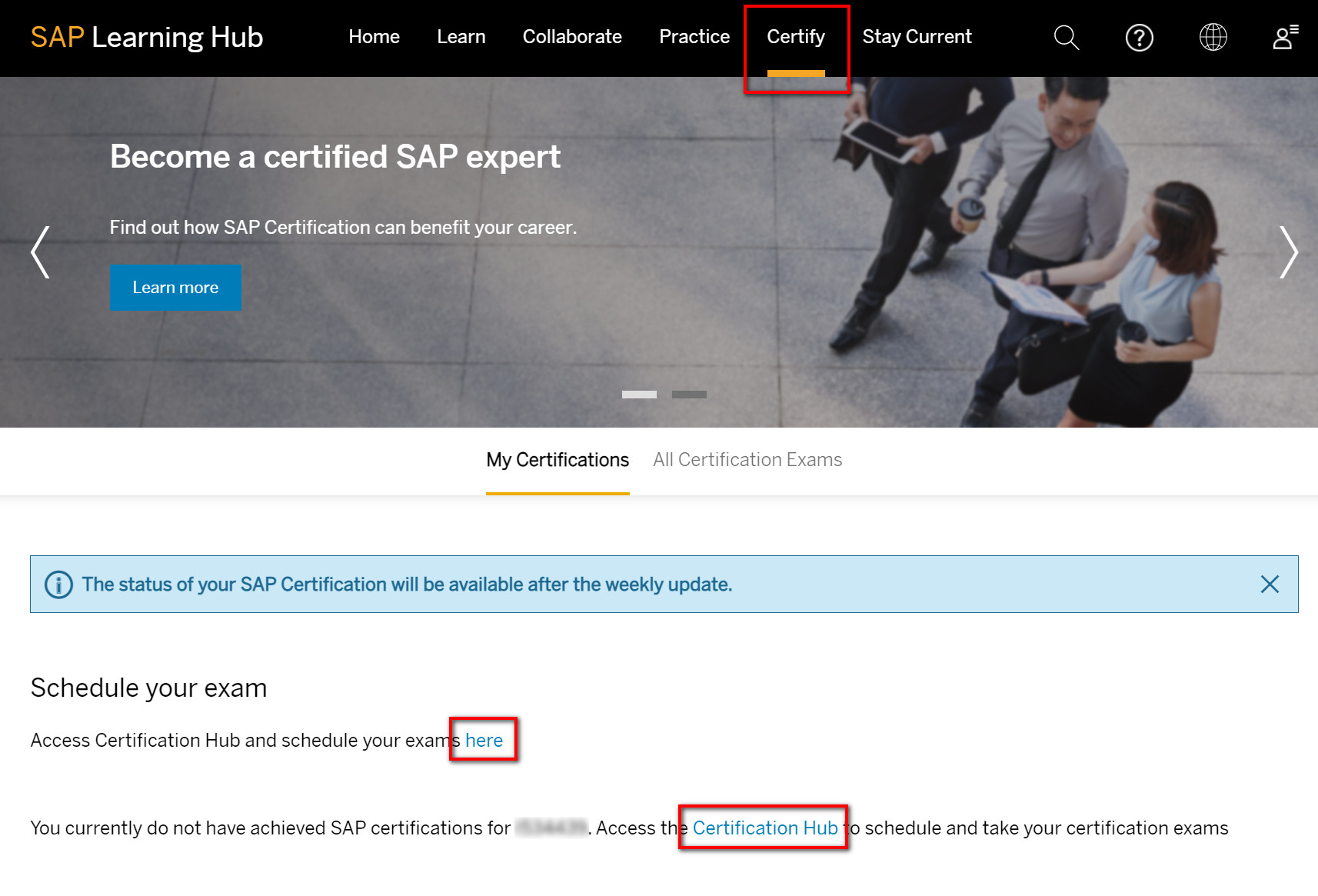Image resolution: width=1318 pixels, height=896 pixels.
Task: Click the 'here' link to schedule exams
Action: tap(484, 740)
